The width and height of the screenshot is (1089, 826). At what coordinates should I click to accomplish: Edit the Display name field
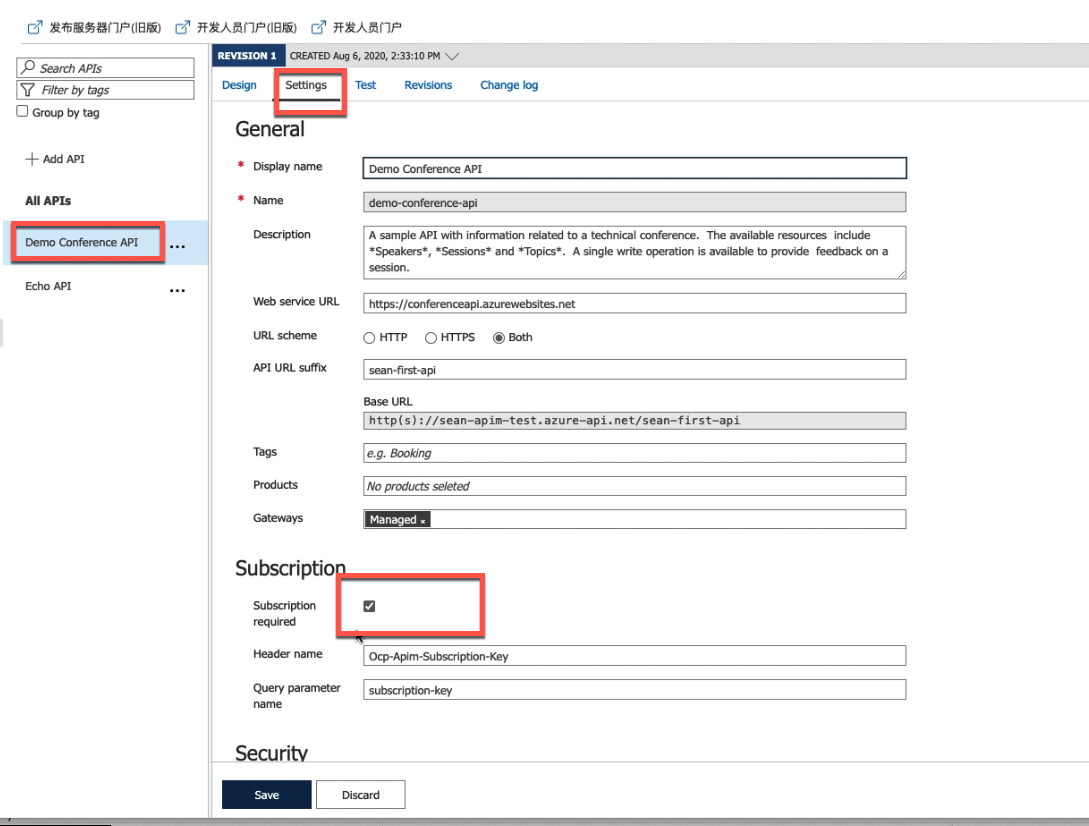[634, 168]
